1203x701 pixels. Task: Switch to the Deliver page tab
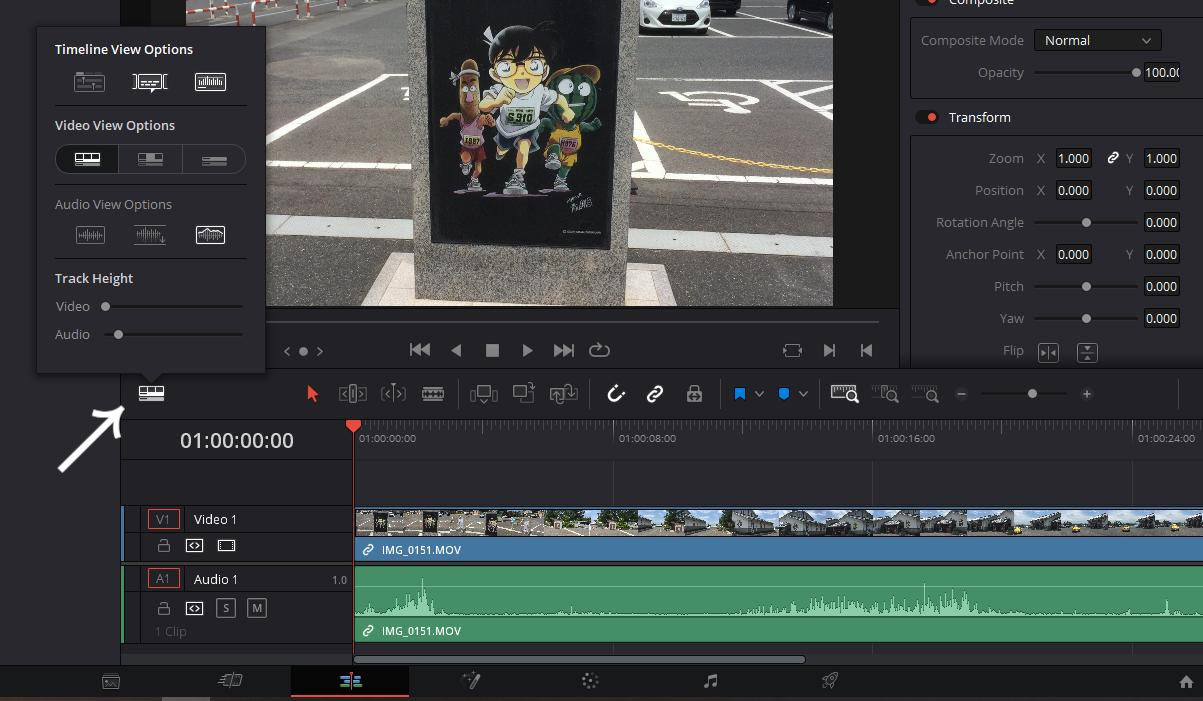[x=829, y=682]
